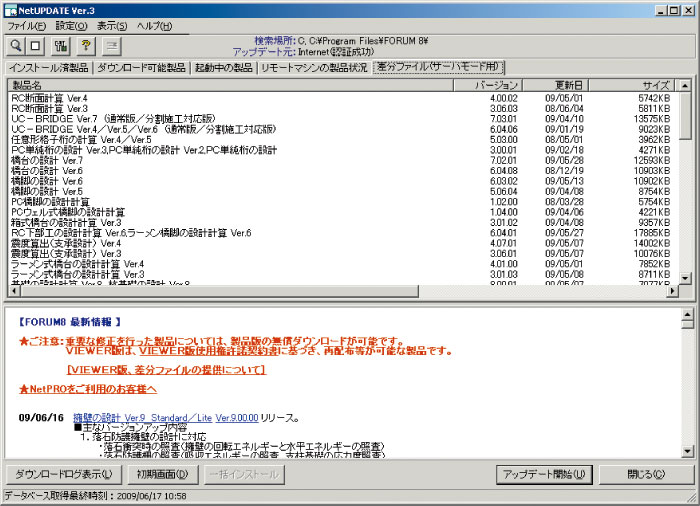Screen dimensions: 700x506
Task: Click product list scrollbar up arrow
Action: [x=685, y=85]
